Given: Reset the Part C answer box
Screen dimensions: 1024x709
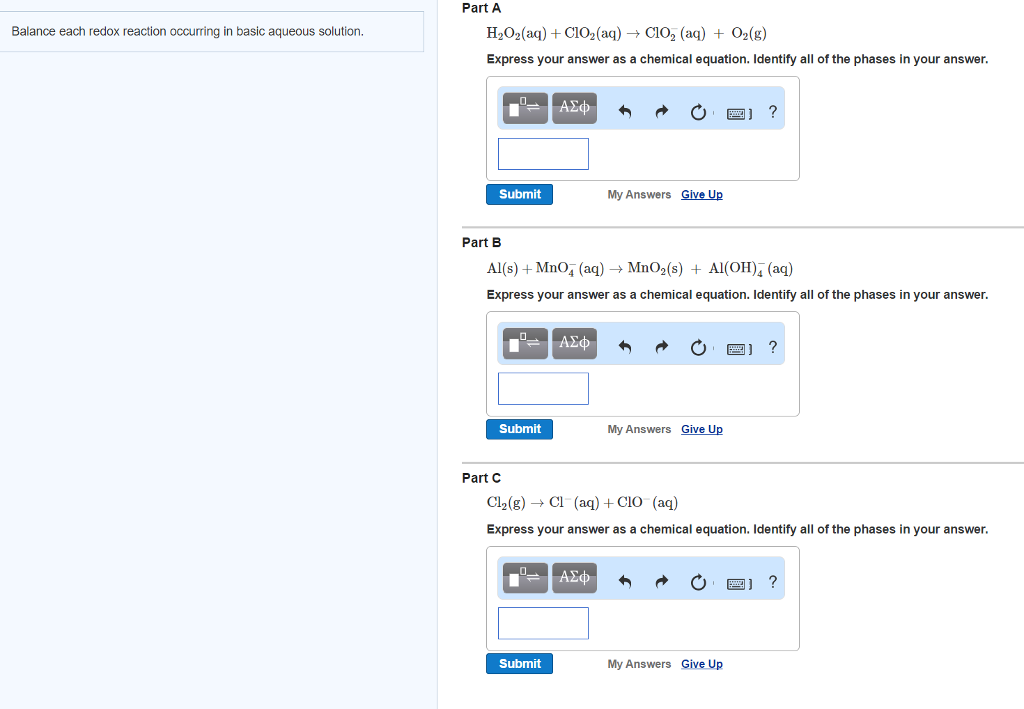Looking at the screenshot, I should tap(698, 582).
